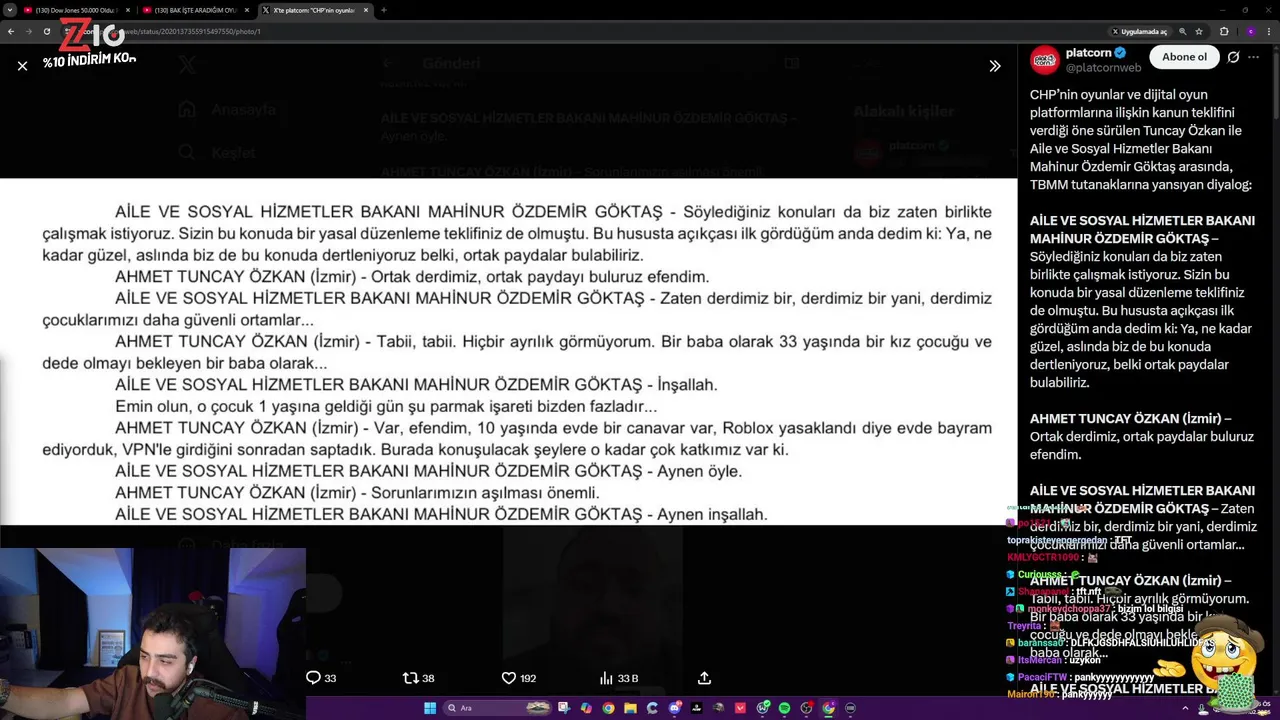Bookmark this page with star icon
The image size is (1280, 720).
(1199, 31)
